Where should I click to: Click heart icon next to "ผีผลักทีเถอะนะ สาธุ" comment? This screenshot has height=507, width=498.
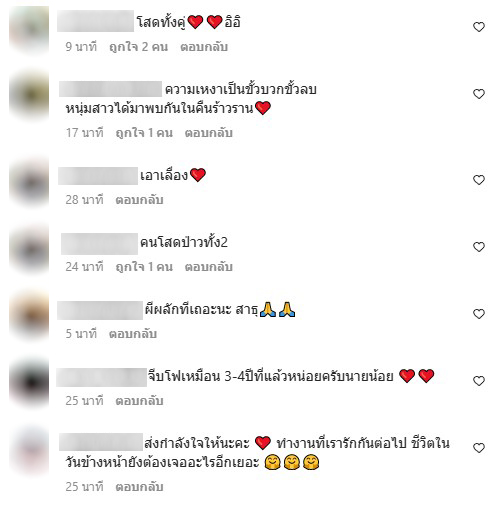tap(479, 314)
